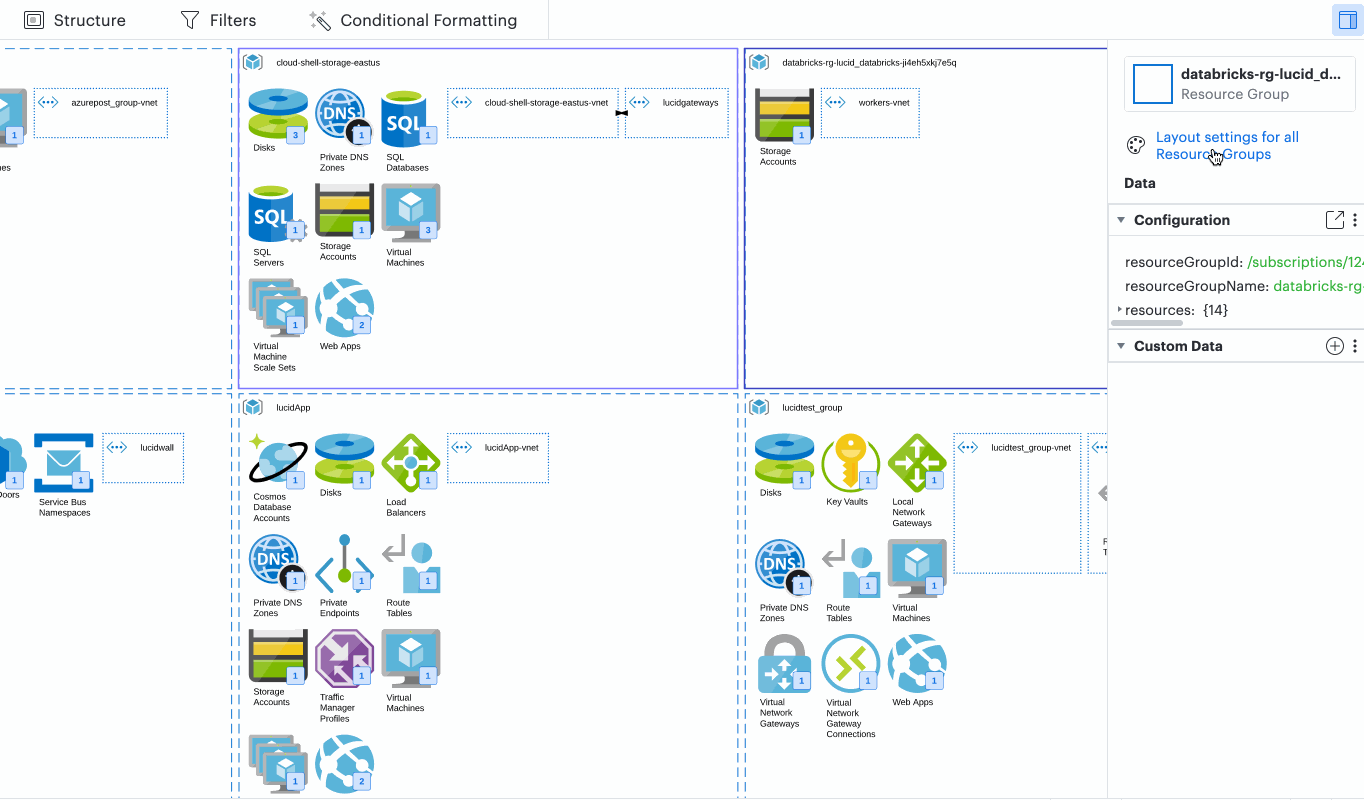
Task: Click the plus icon on Custom Data
Action: click(1334, 345)
